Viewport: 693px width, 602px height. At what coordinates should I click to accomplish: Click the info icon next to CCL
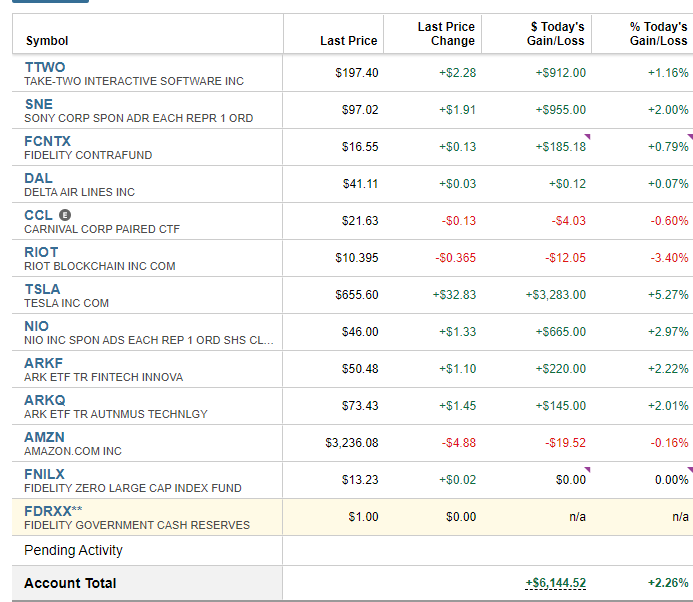point(65,215)
